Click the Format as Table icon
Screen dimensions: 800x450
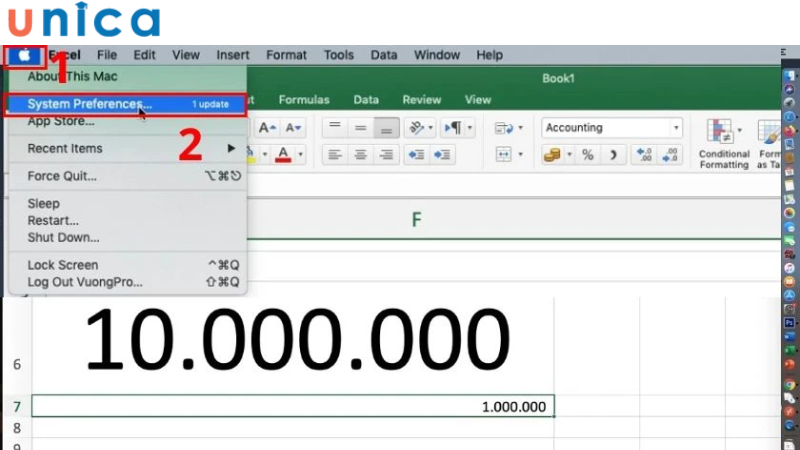769,132
